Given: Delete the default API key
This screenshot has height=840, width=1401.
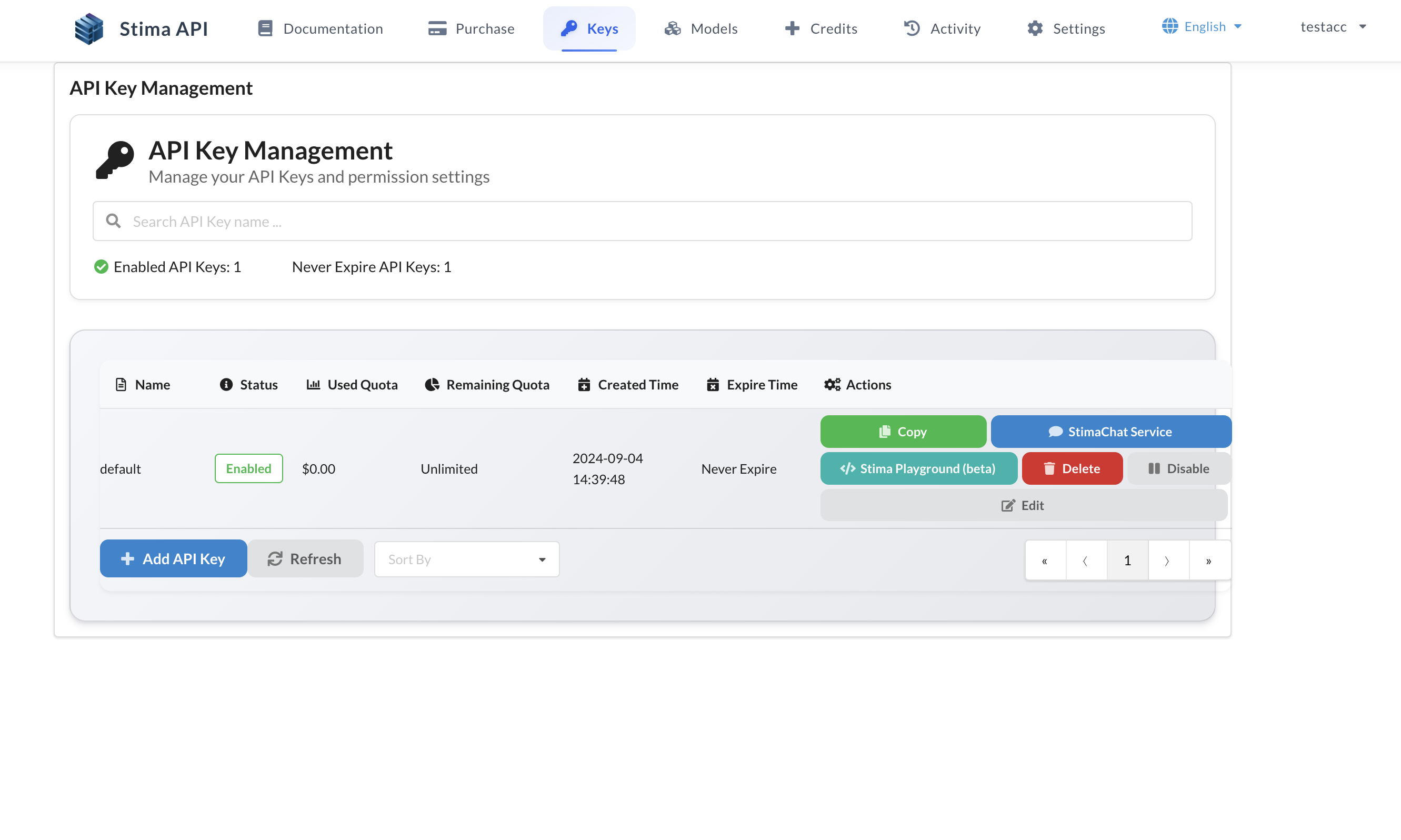Looking at the screenshot, I should pyautogui.click(x=1072, y=468).
